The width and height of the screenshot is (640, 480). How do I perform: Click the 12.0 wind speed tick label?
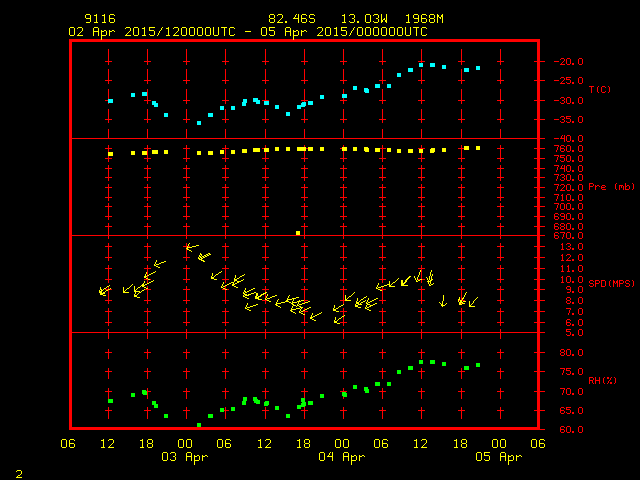click(571, 258)
